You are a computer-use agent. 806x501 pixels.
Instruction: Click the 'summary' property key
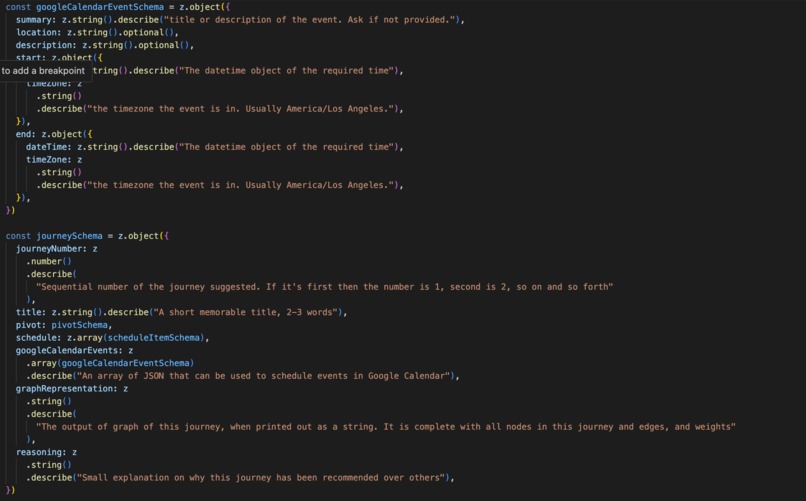point(34,20)
